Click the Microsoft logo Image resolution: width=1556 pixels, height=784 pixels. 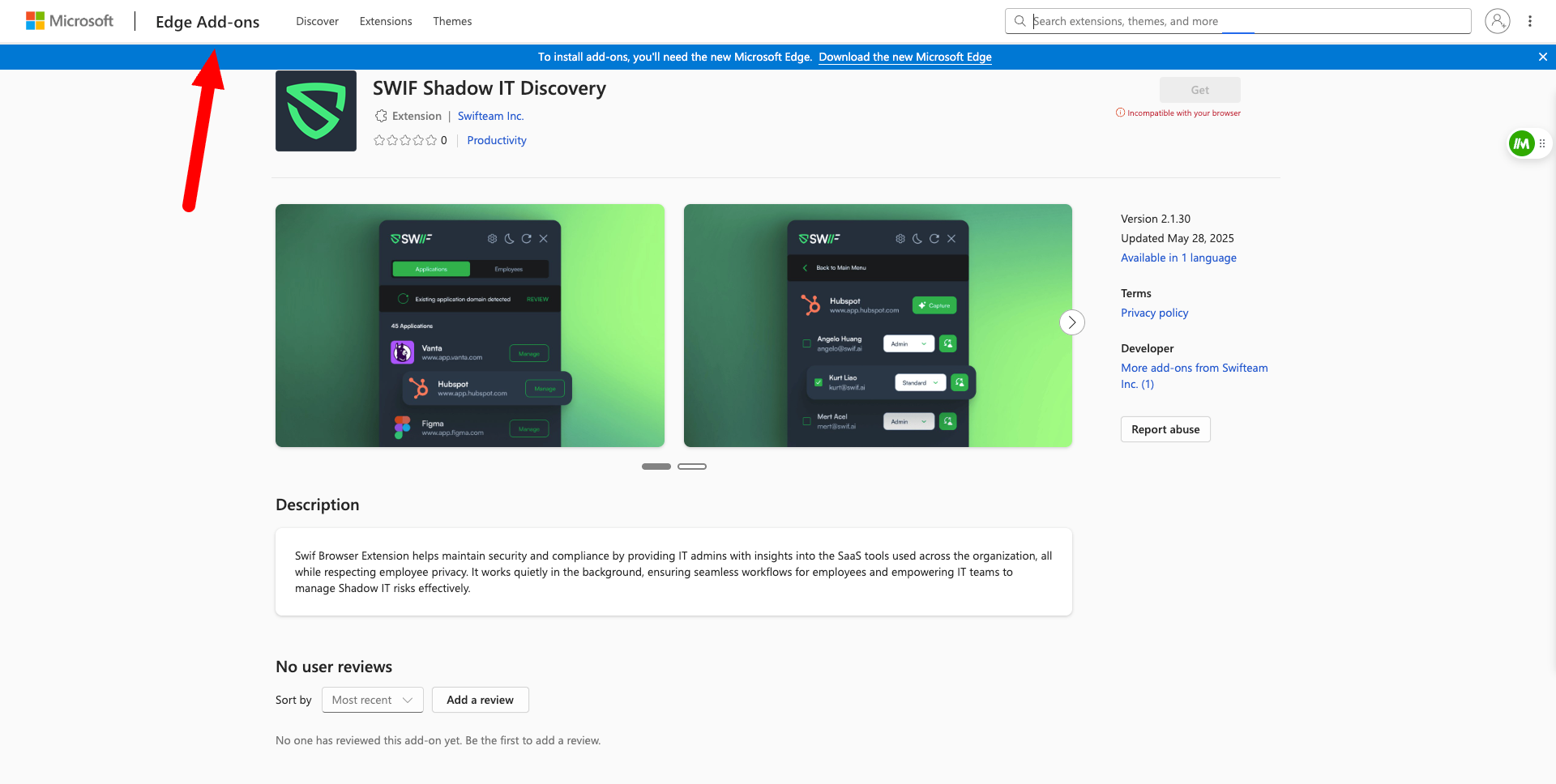[x=70, y=21]
